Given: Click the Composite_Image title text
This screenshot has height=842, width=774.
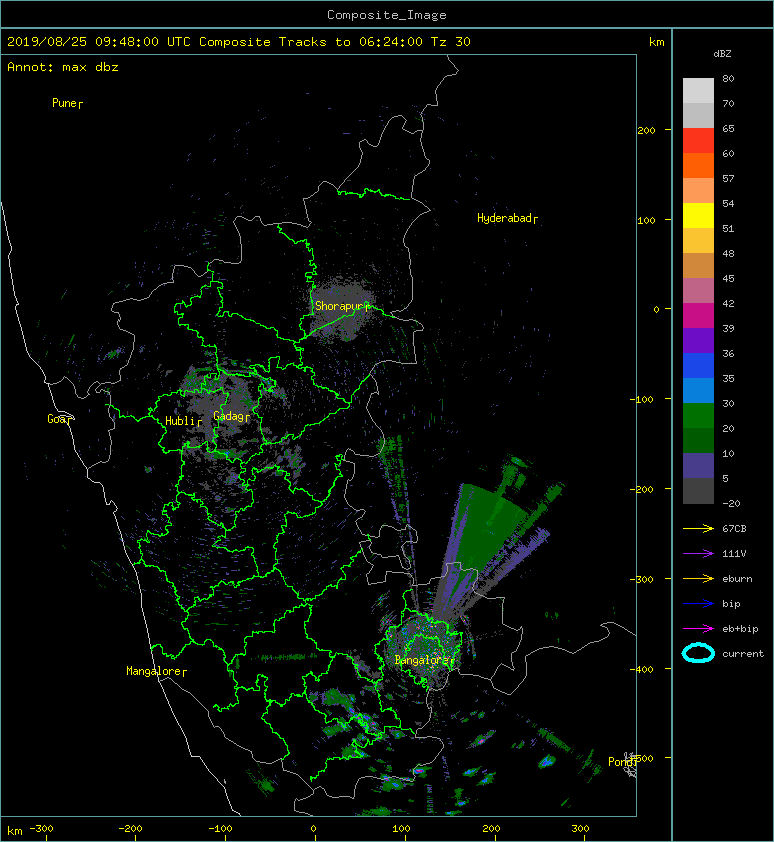Looking at the screenshot, I should [x=387, y=15].
